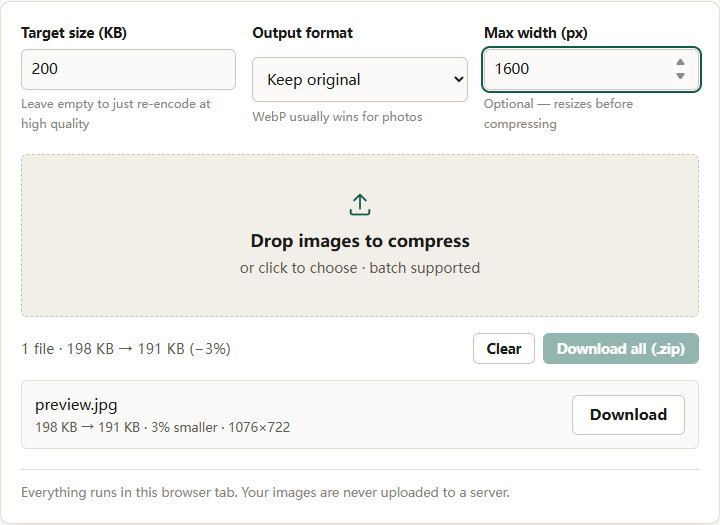Click the 'Output format' label
The width and height of the screenshot is (720, 525).
303,33
